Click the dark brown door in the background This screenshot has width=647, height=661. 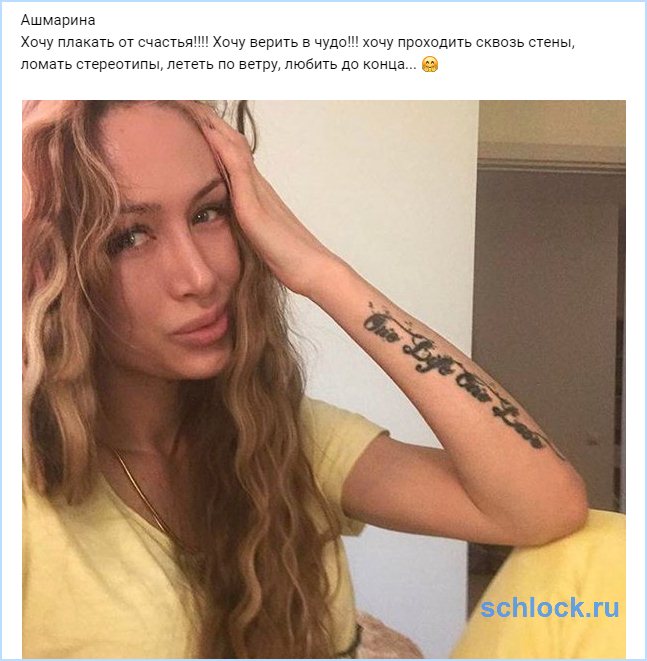(x=548, y=337)
